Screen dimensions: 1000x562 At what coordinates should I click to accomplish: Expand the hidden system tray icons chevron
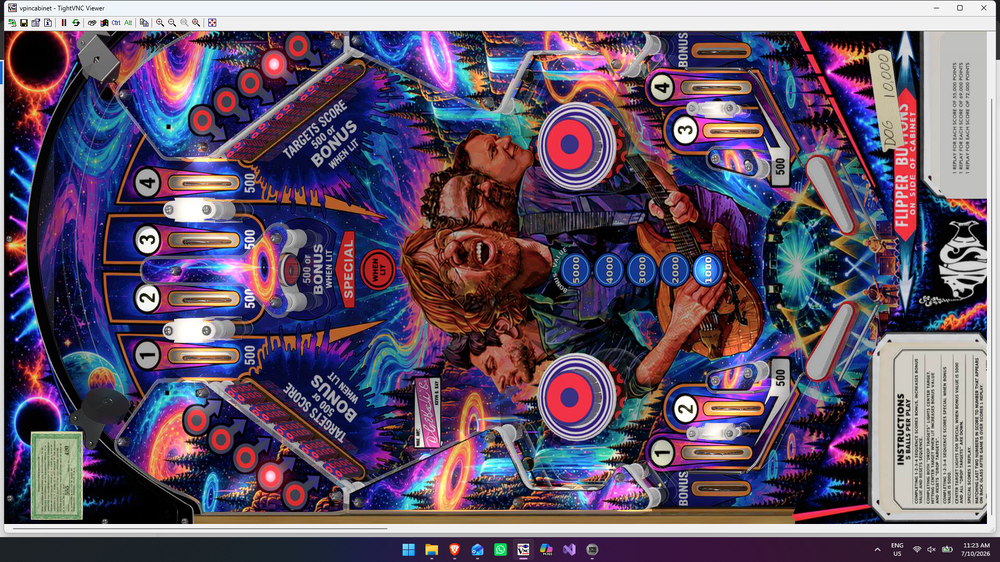[x=878, y=549]
